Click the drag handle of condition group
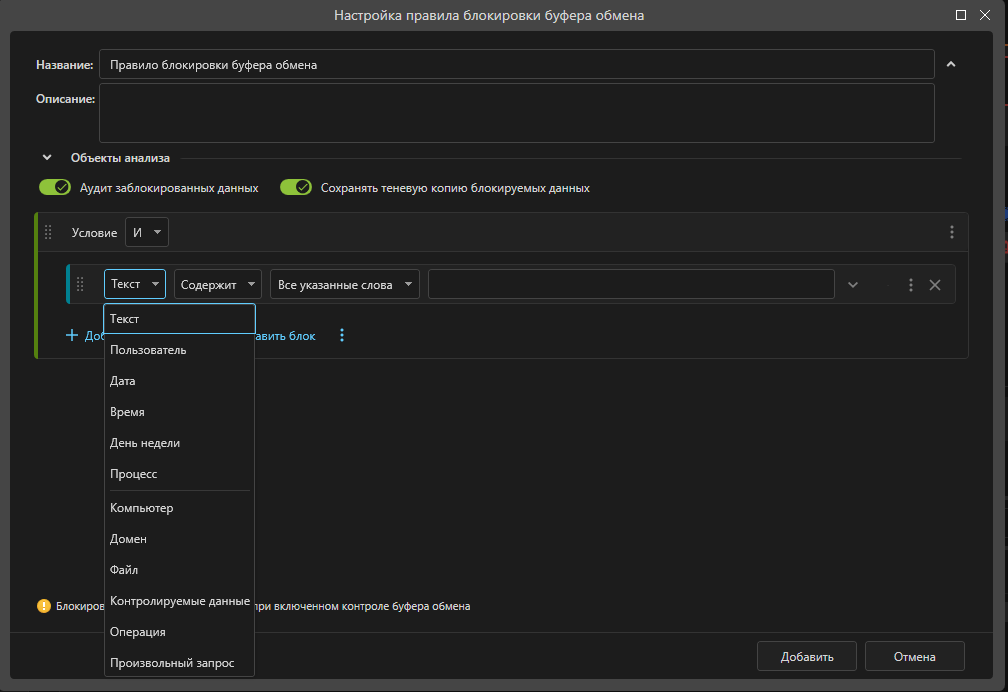 (x=48, y=232)
